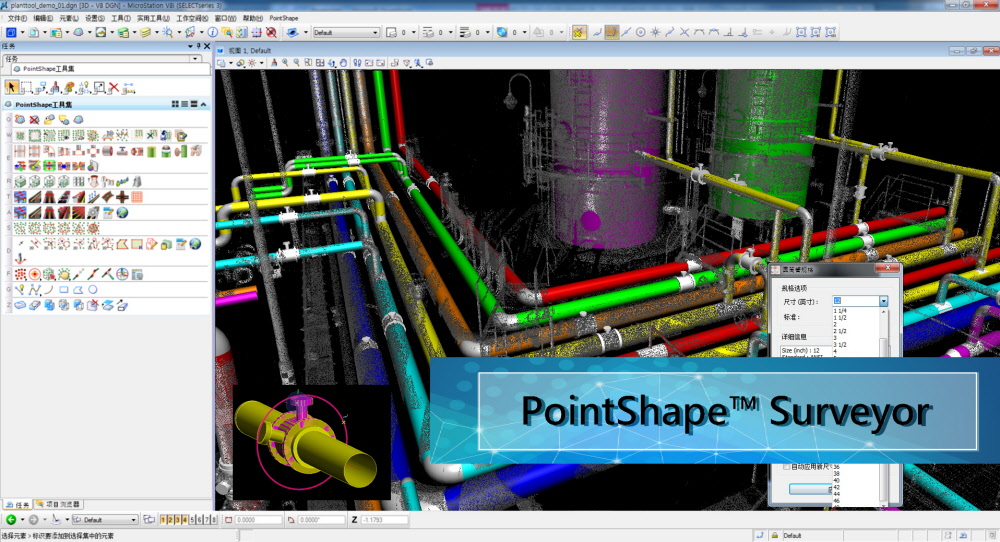Viewport: 1000px width, 542px height.
Task: Switch to the 任务 tab at bottom
Action: point(17,504)
